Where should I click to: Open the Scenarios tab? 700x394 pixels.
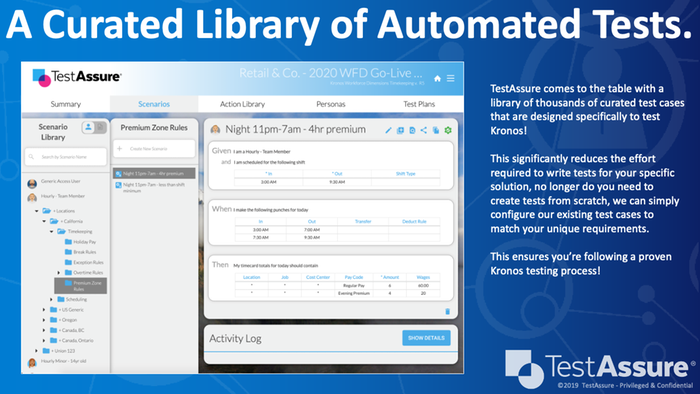click(x=154, y=104)
